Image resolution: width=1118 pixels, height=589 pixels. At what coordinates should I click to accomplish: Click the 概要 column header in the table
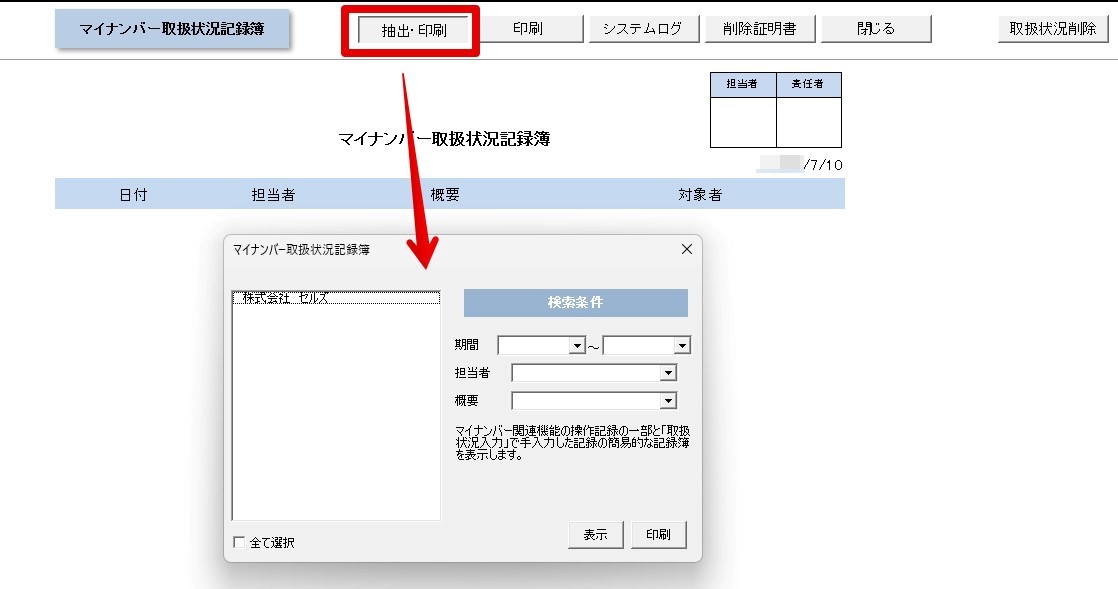[445, 195]
